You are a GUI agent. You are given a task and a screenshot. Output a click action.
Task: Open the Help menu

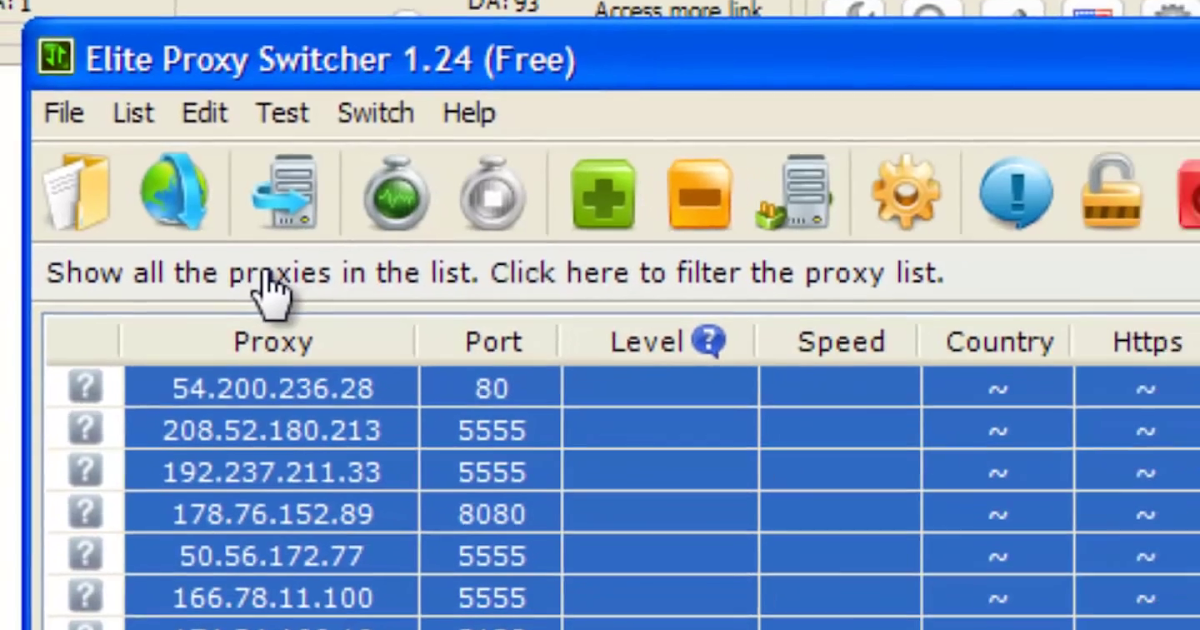coord(469,113)
